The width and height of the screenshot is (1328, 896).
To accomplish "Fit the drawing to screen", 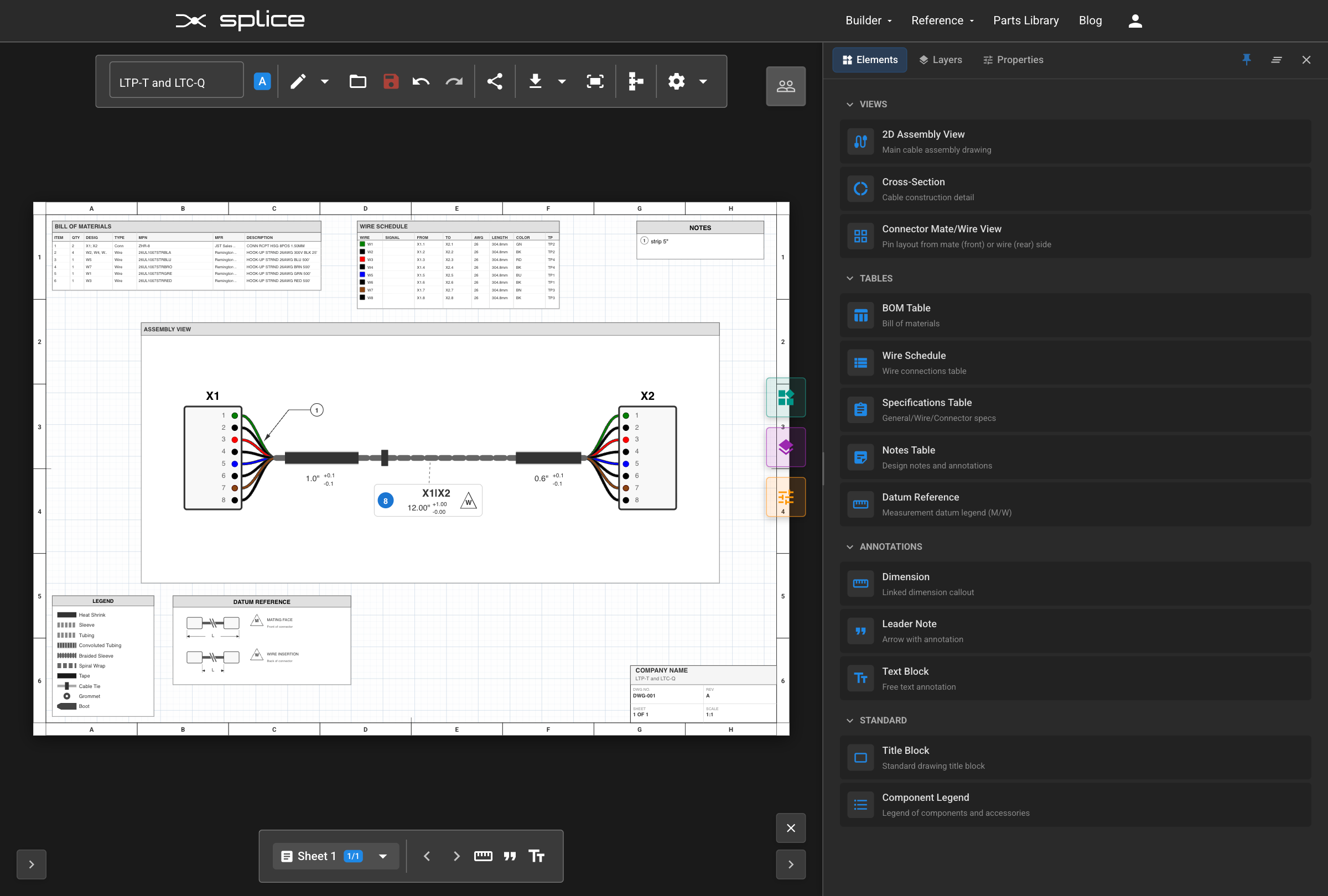I will 594,81.
